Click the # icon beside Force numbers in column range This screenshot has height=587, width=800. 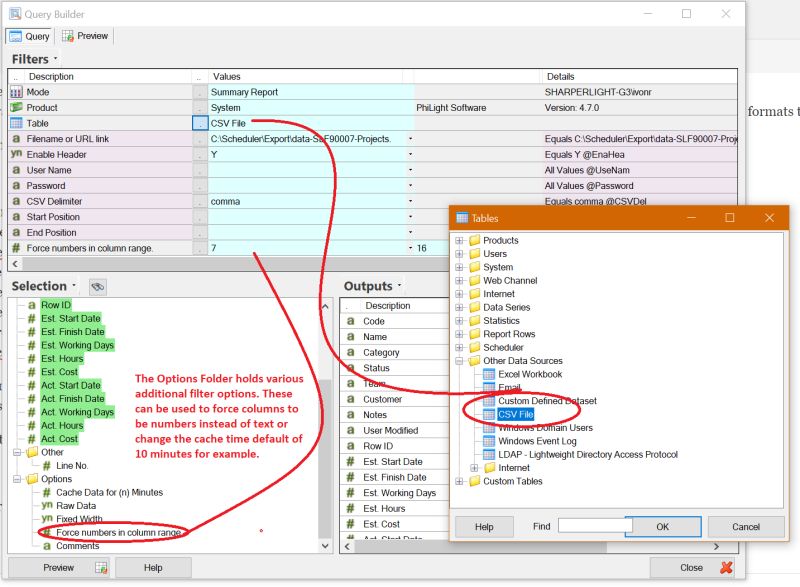pyautogui.click(x=16, y=247)
